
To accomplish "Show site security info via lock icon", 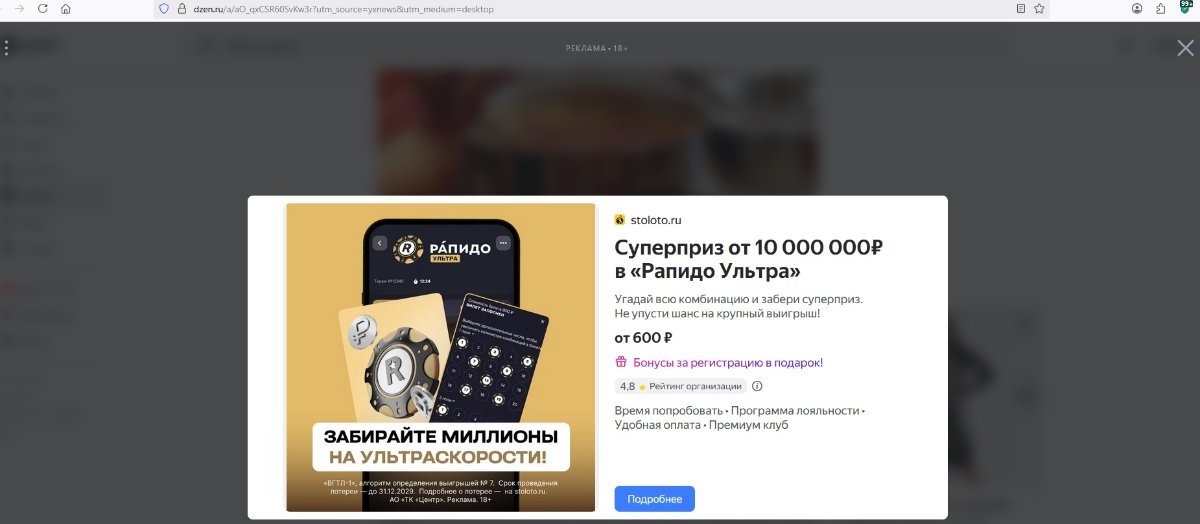I will (x=182, y=8).
